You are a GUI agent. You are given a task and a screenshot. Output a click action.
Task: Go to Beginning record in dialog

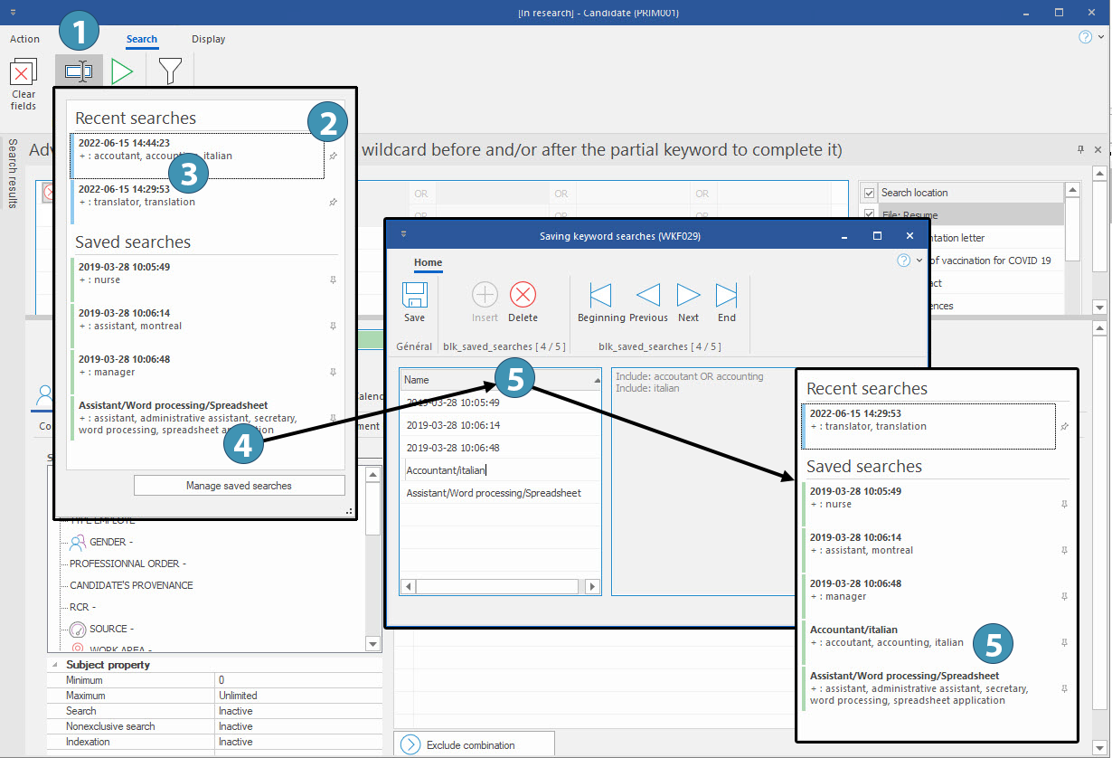tap(600, 295)
